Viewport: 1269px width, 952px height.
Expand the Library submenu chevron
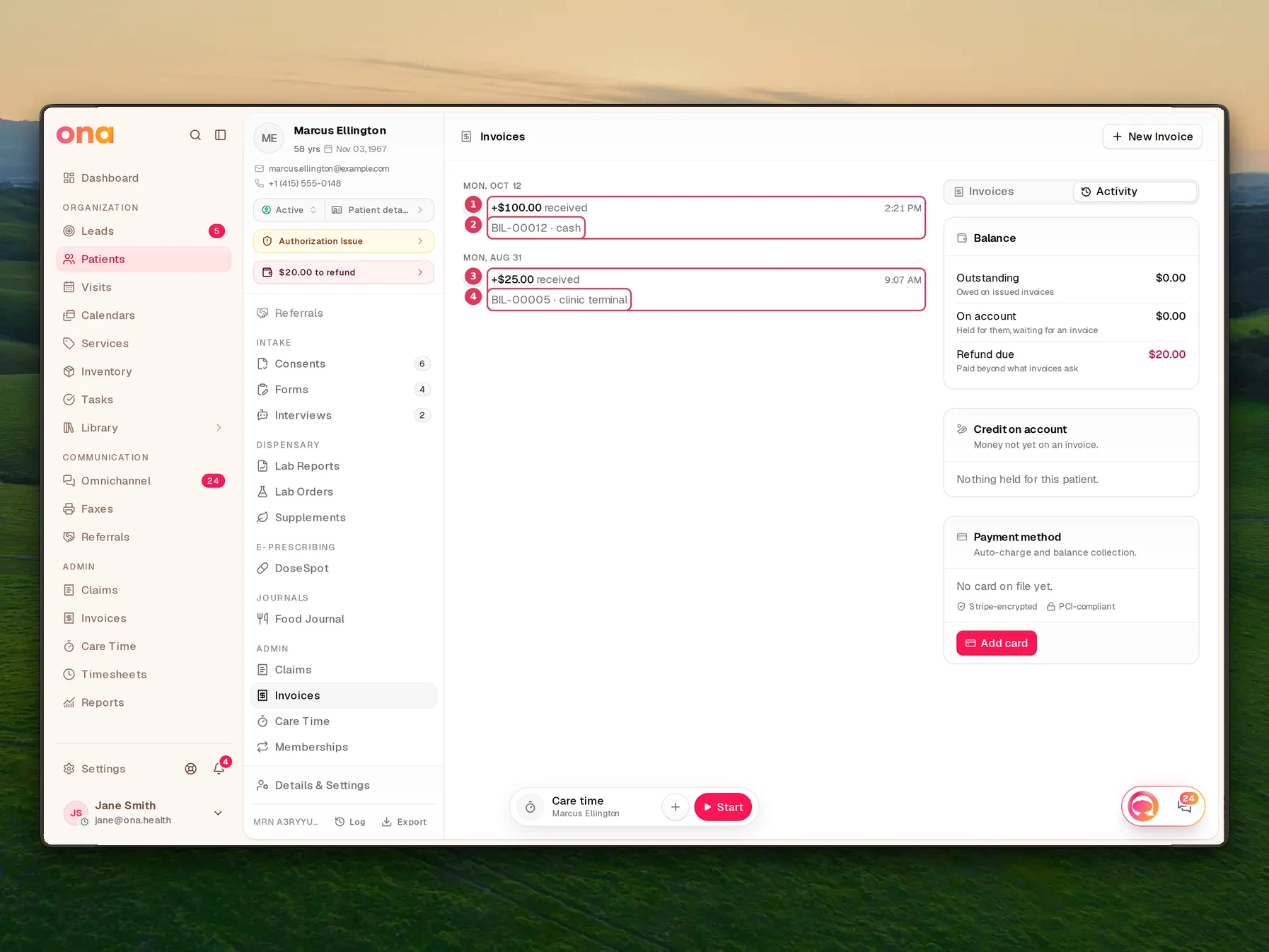coord(219,428)
